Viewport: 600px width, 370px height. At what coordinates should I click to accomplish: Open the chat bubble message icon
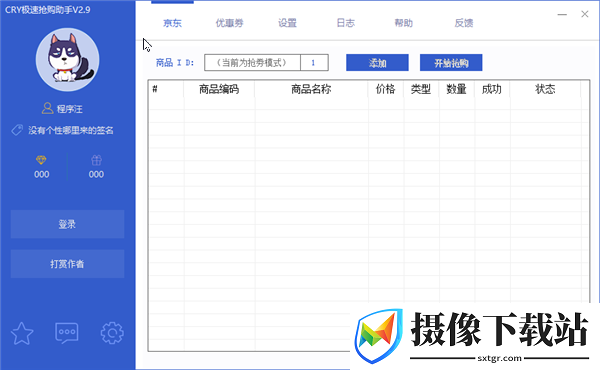(67, 333)
